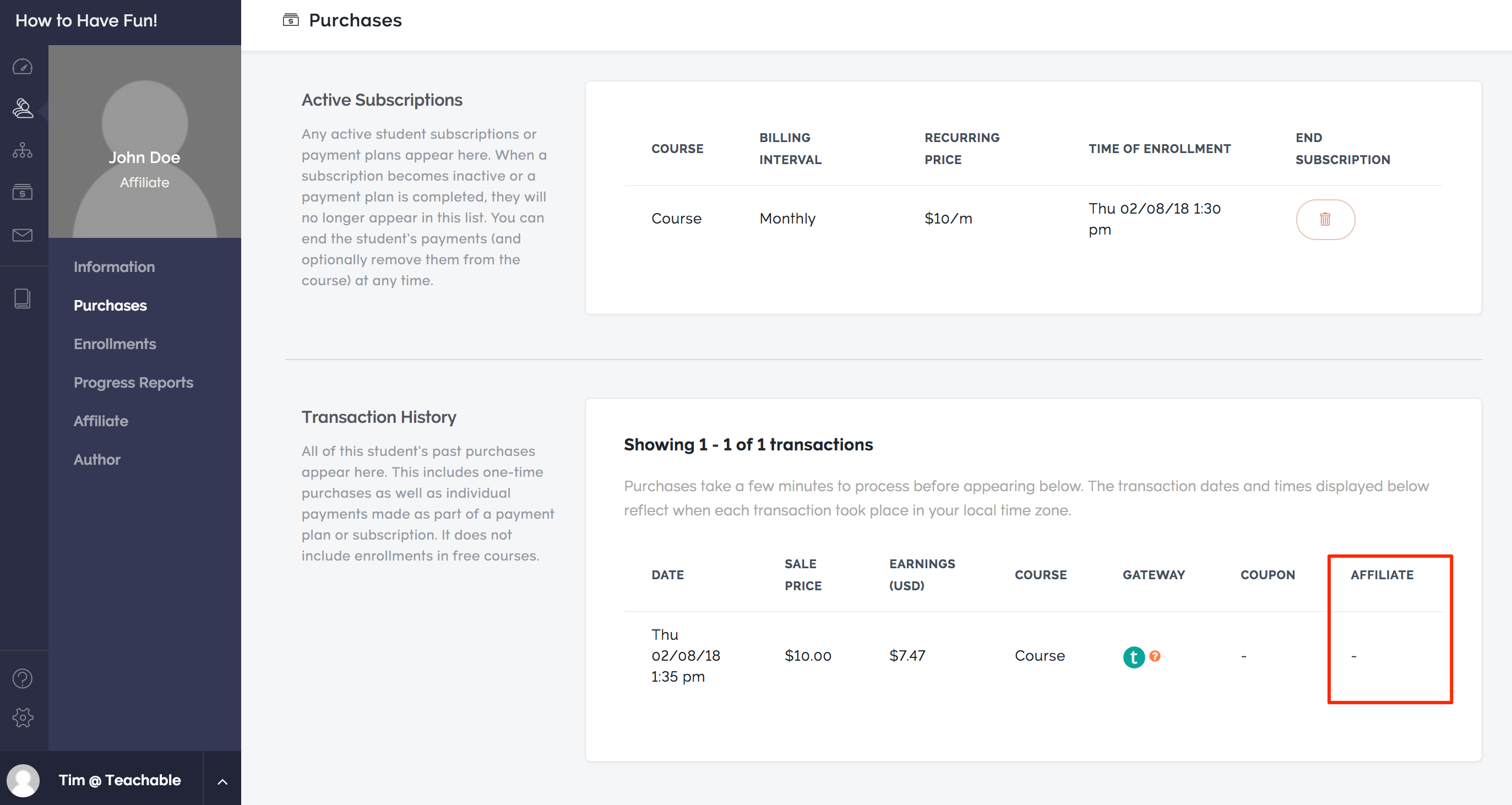Open the Information section
Image resolution: width=1512 pixels, height=805 pixels.
point(114,266)
